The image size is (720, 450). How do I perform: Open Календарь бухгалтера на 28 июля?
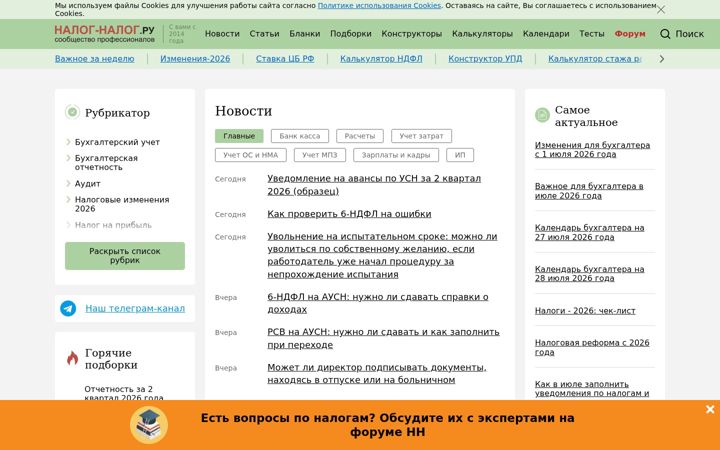coord(590,274)
